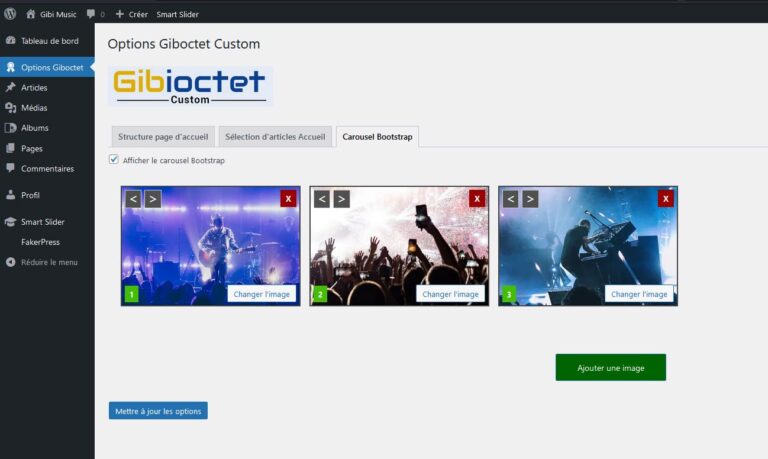Open the Albums menu label
The image size is (768, 459).
[34, 128]
